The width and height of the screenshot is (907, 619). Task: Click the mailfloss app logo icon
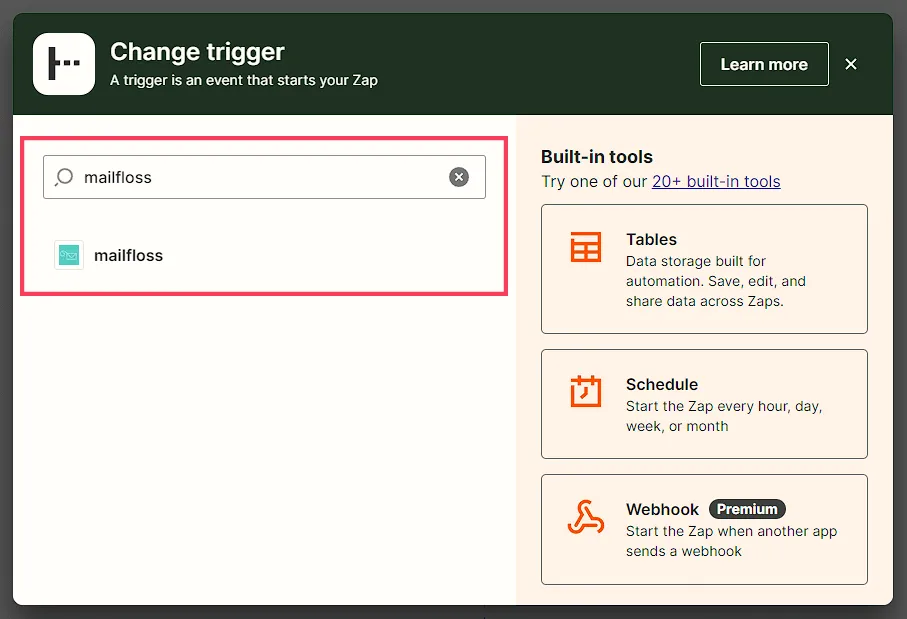click(x=69, y=255)
